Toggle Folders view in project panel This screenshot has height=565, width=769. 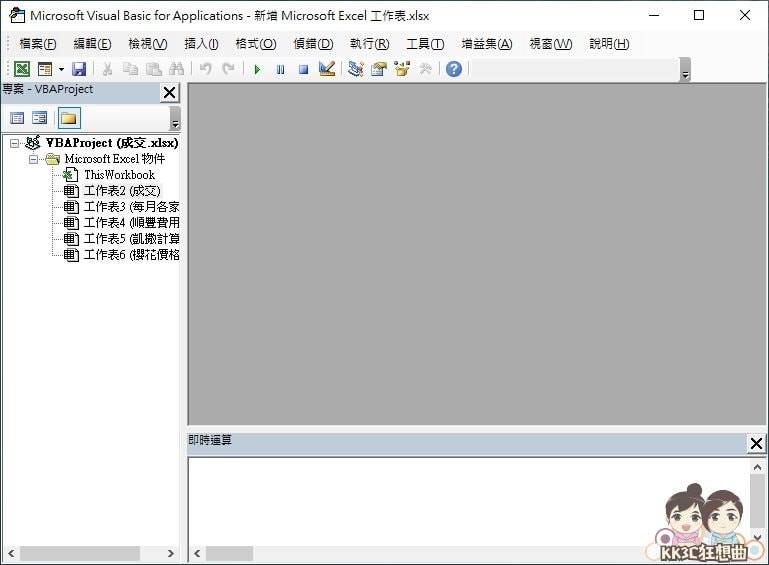click(69, 118)
